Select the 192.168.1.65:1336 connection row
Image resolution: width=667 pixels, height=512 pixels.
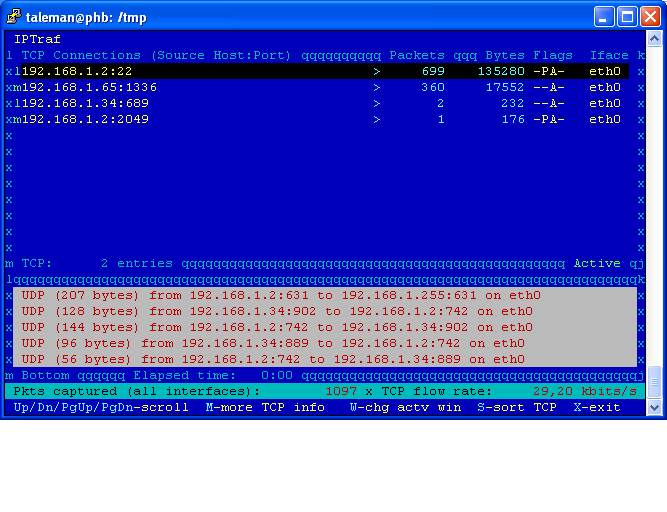pos(325,88)
